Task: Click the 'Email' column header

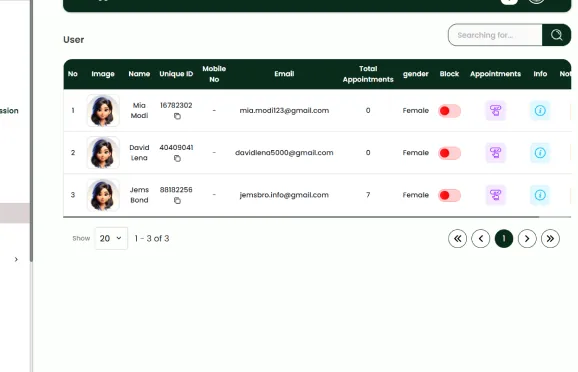Action: 284,74
